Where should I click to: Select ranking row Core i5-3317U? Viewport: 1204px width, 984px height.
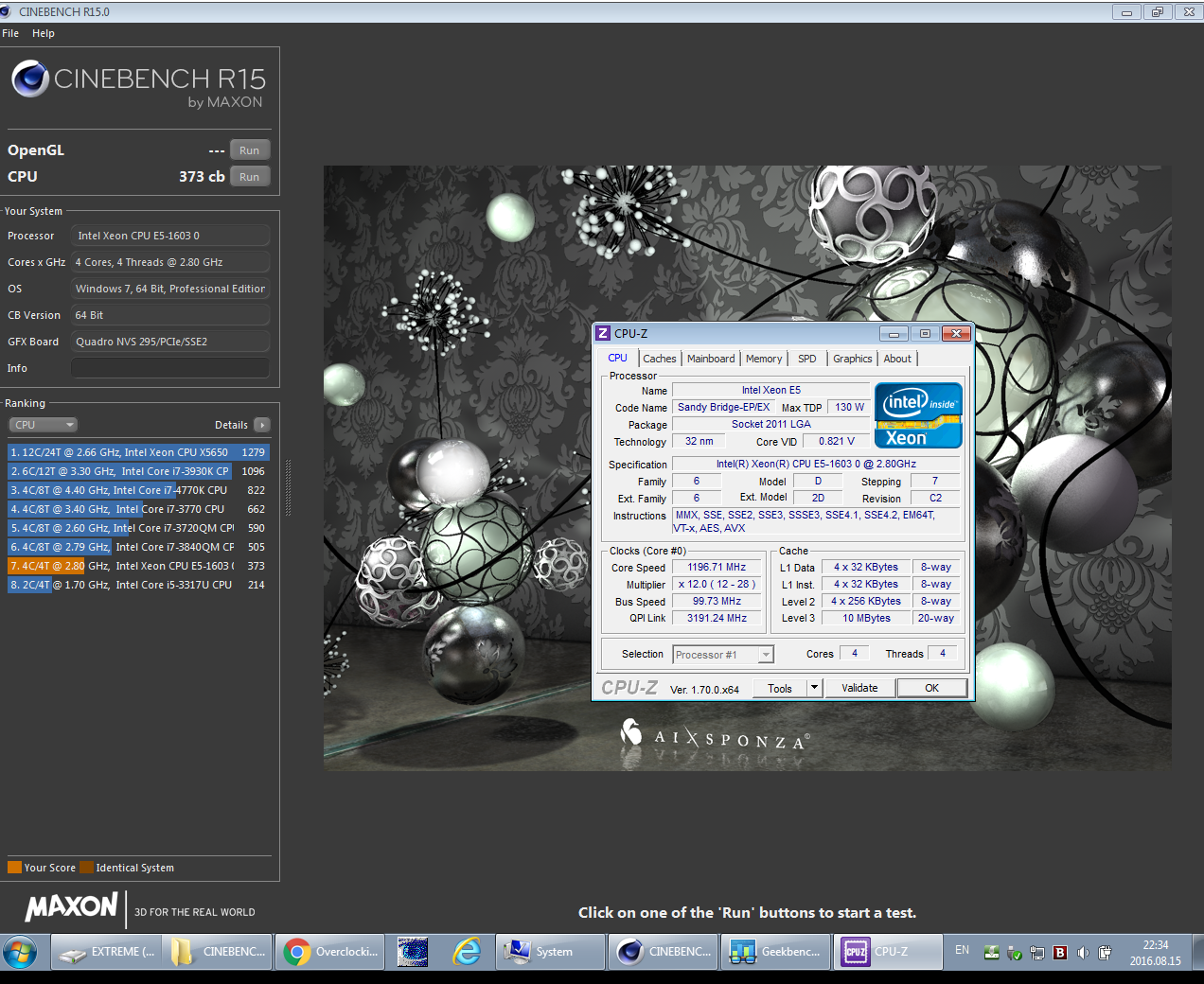point(138,585)
